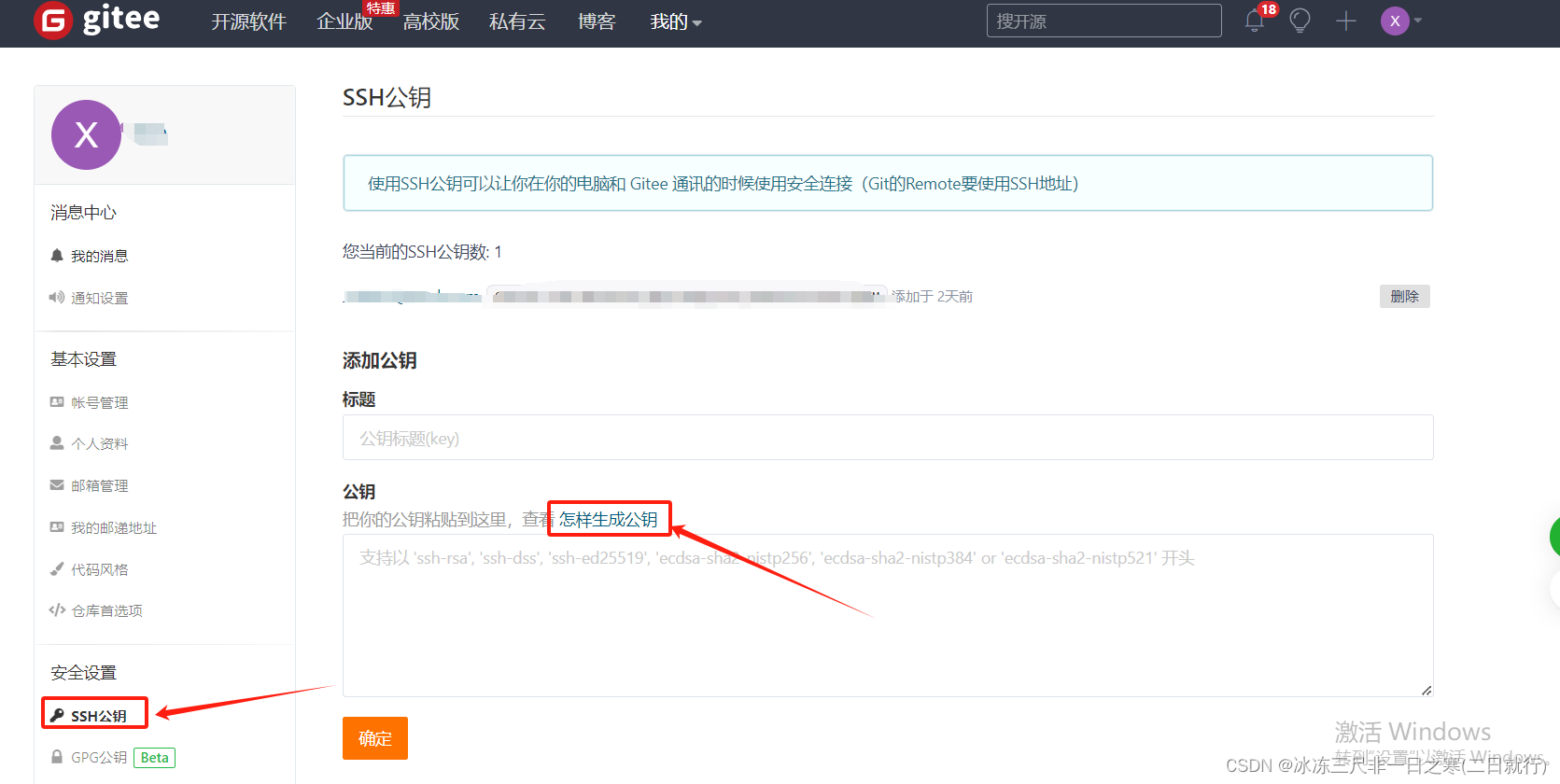Click the Gitee logo

click(x=97, y=21)
